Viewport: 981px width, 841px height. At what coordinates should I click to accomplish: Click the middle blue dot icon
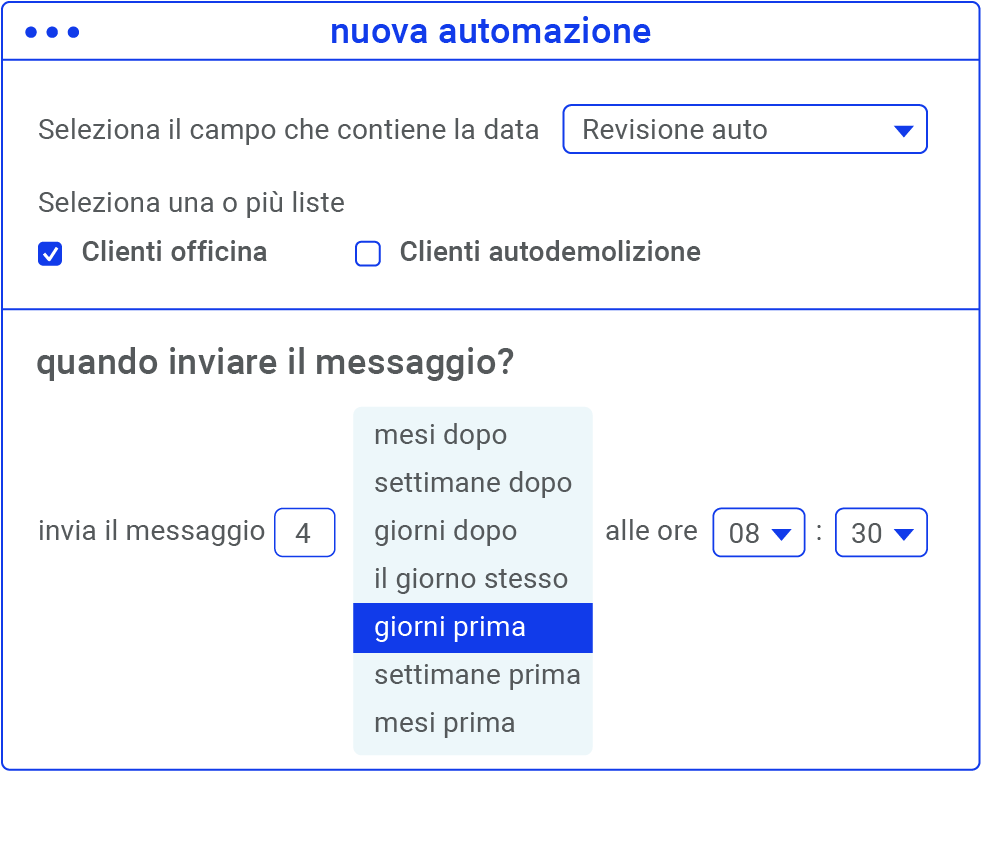coord(50,31)
